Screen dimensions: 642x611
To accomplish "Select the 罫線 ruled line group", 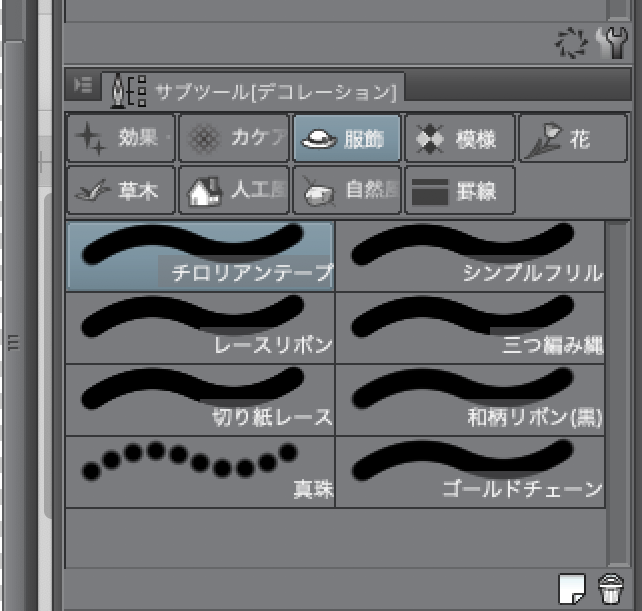I will pos(459,190).
